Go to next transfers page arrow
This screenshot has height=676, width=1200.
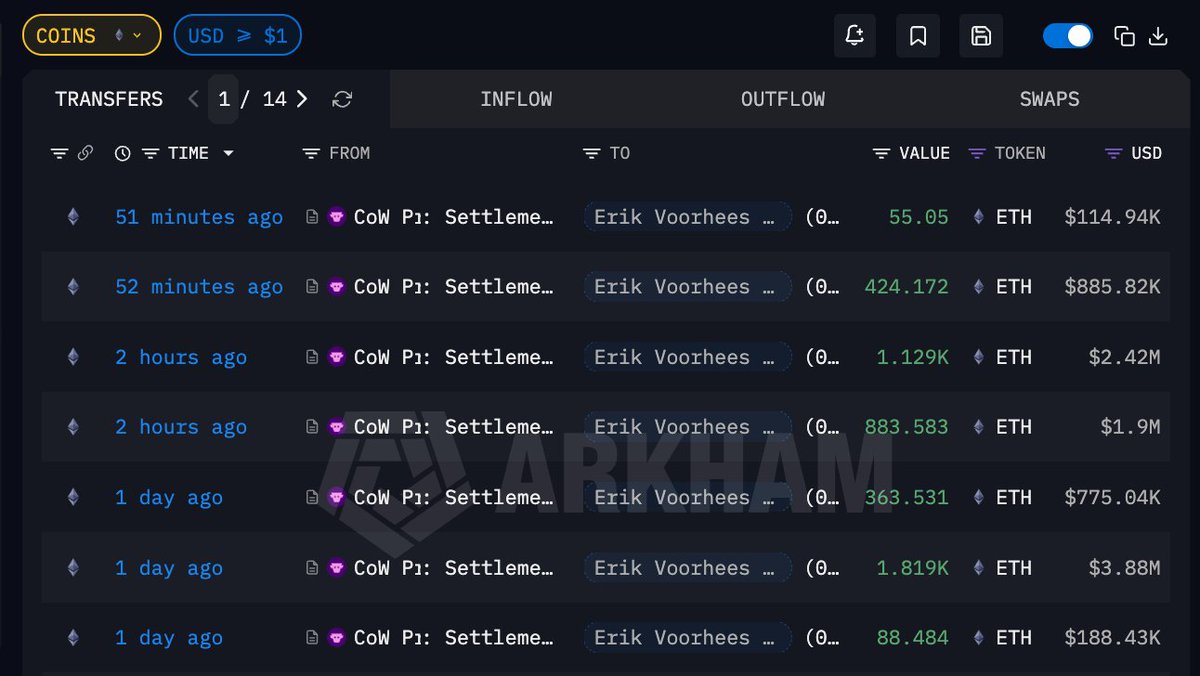click(x=302, y=99)
